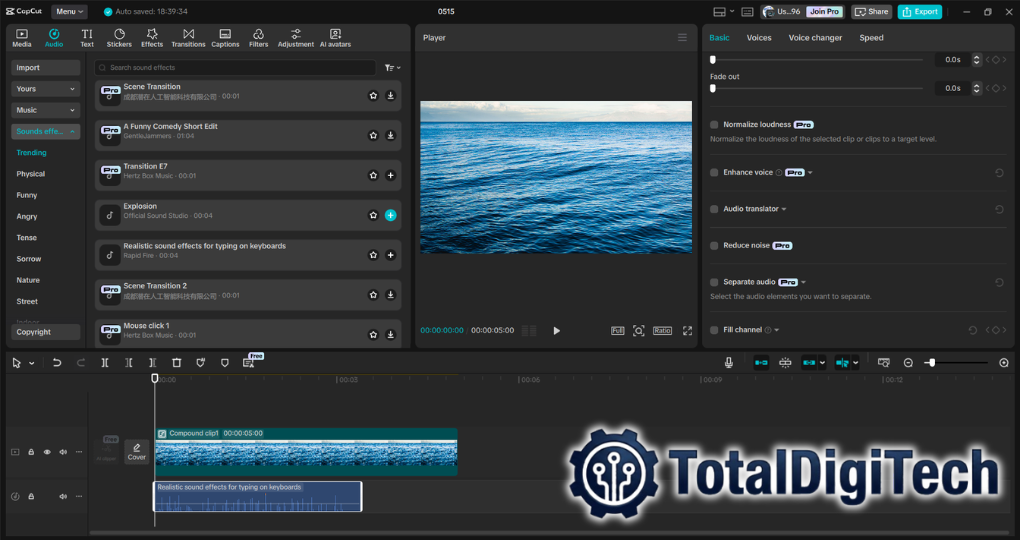Enable the Fill channel checkbox

[714, 330]
